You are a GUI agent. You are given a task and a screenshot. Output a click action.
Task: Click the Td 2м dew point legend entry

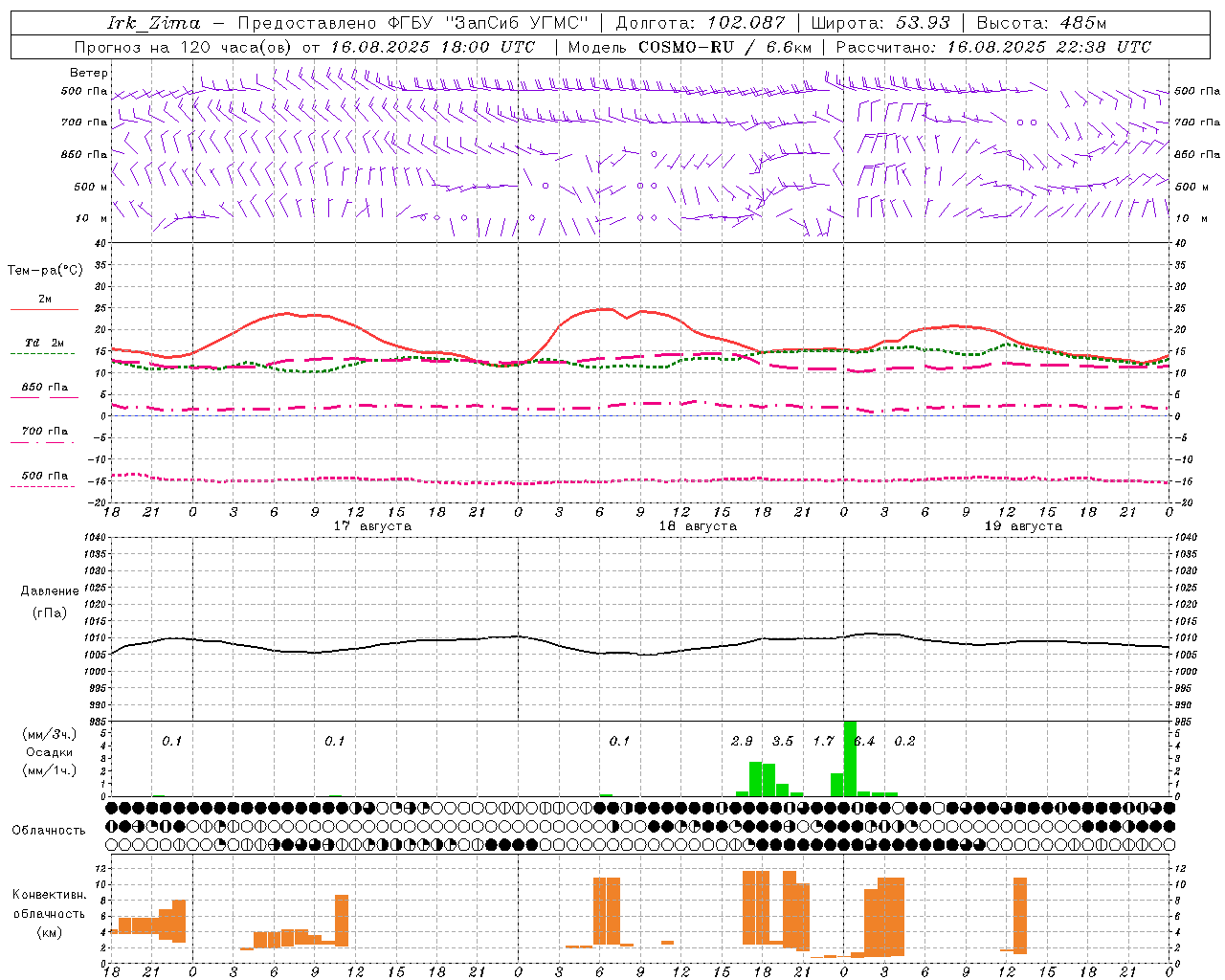[44, 343]
